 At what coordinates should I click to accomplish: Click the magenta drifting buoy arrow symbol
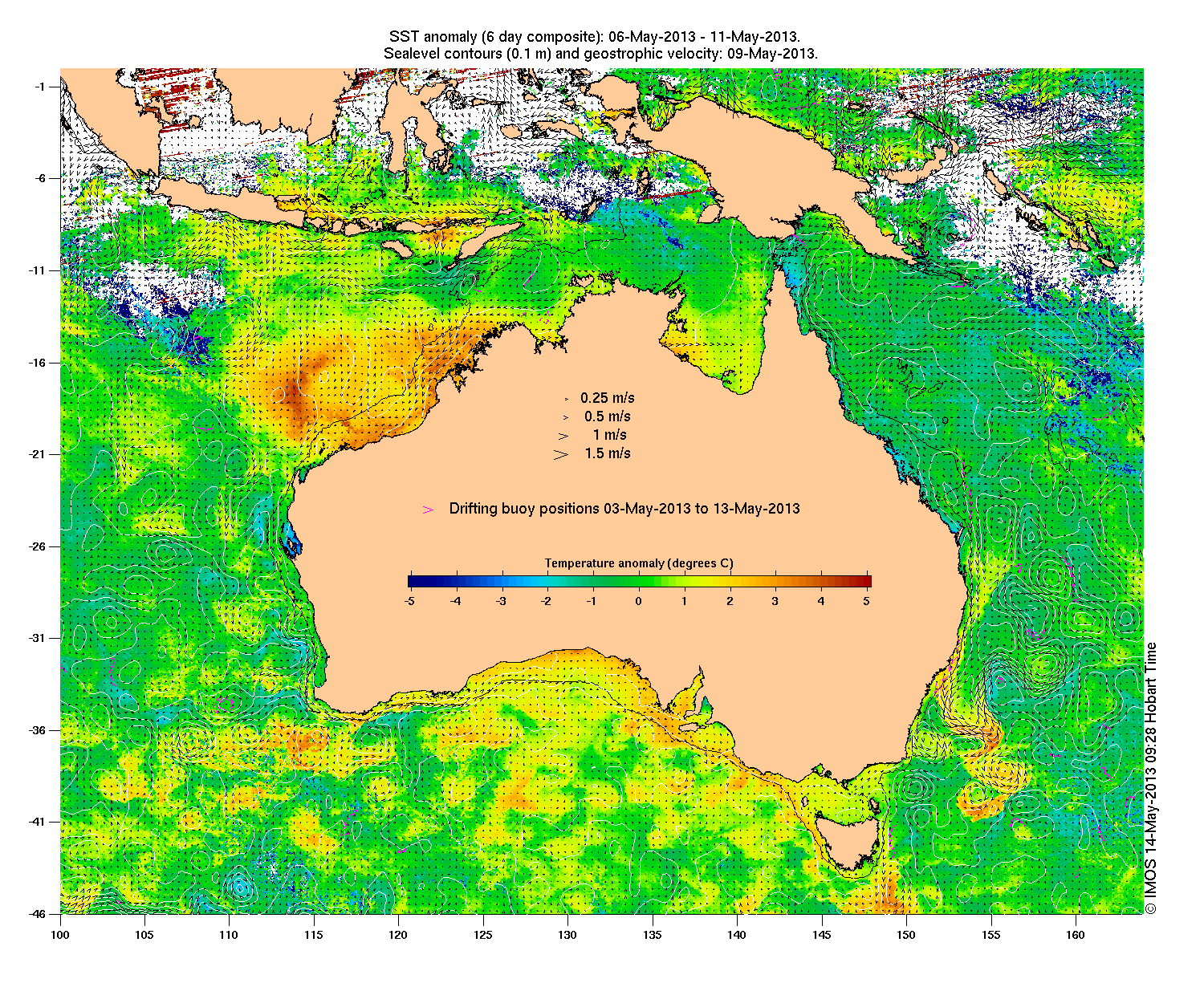[x=429, y=509]
